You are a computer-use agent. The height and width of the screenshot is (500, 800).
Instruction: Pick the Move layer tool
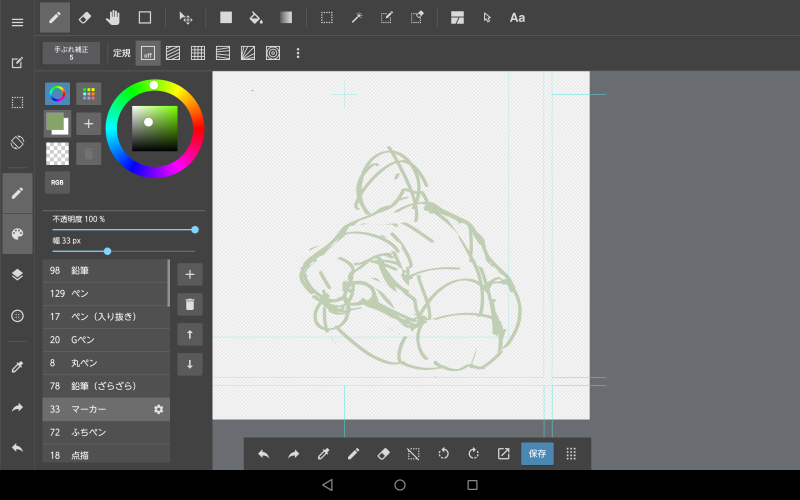[185, 17]
